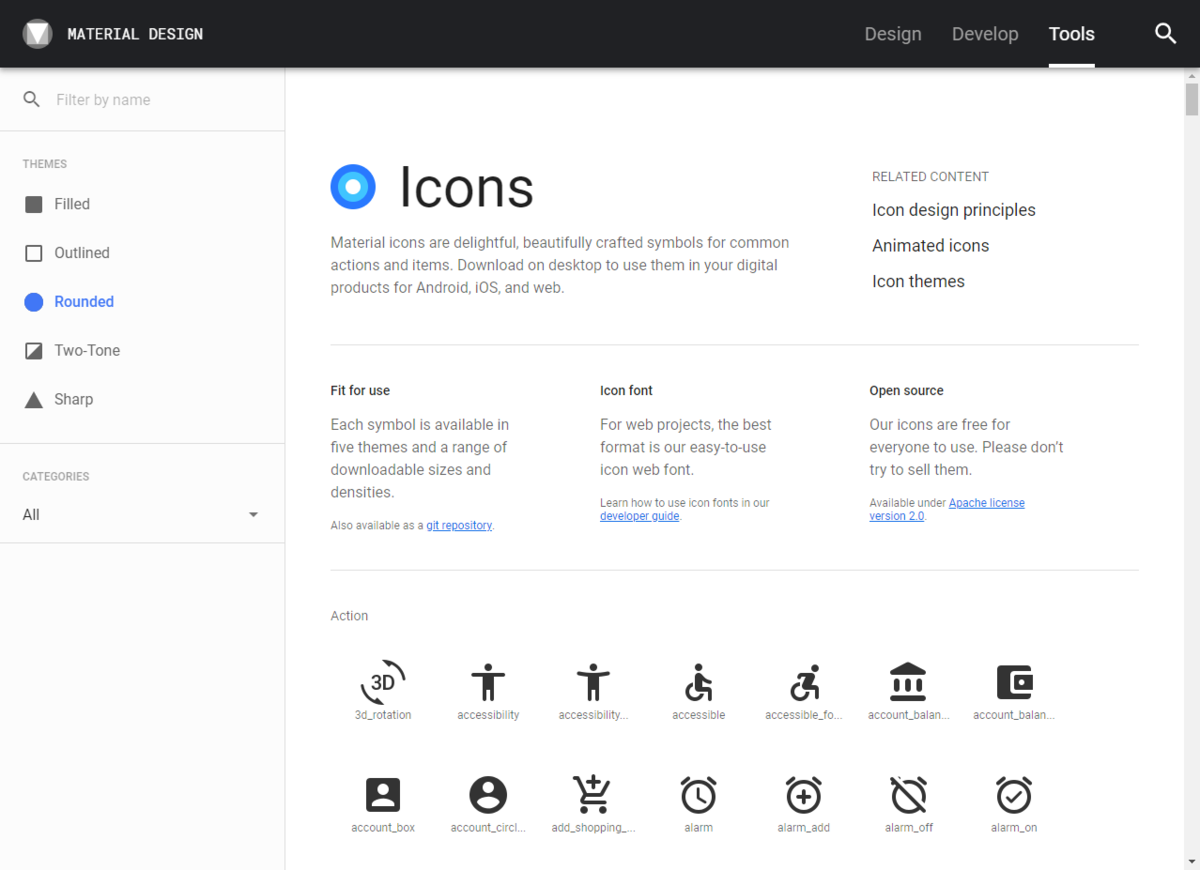The image size is (1200, 870).
Task: Select the Filled theme
Action: (57, 204)
